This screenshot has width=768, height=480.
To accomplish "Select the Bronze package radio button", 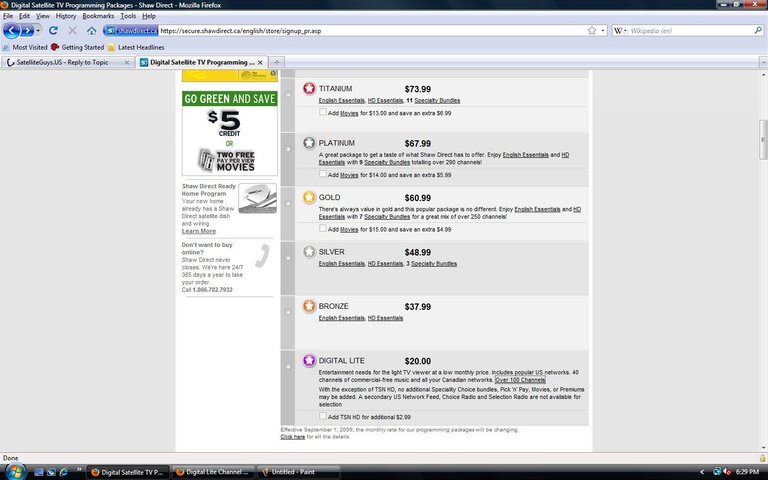I will [x=288, y=312].
